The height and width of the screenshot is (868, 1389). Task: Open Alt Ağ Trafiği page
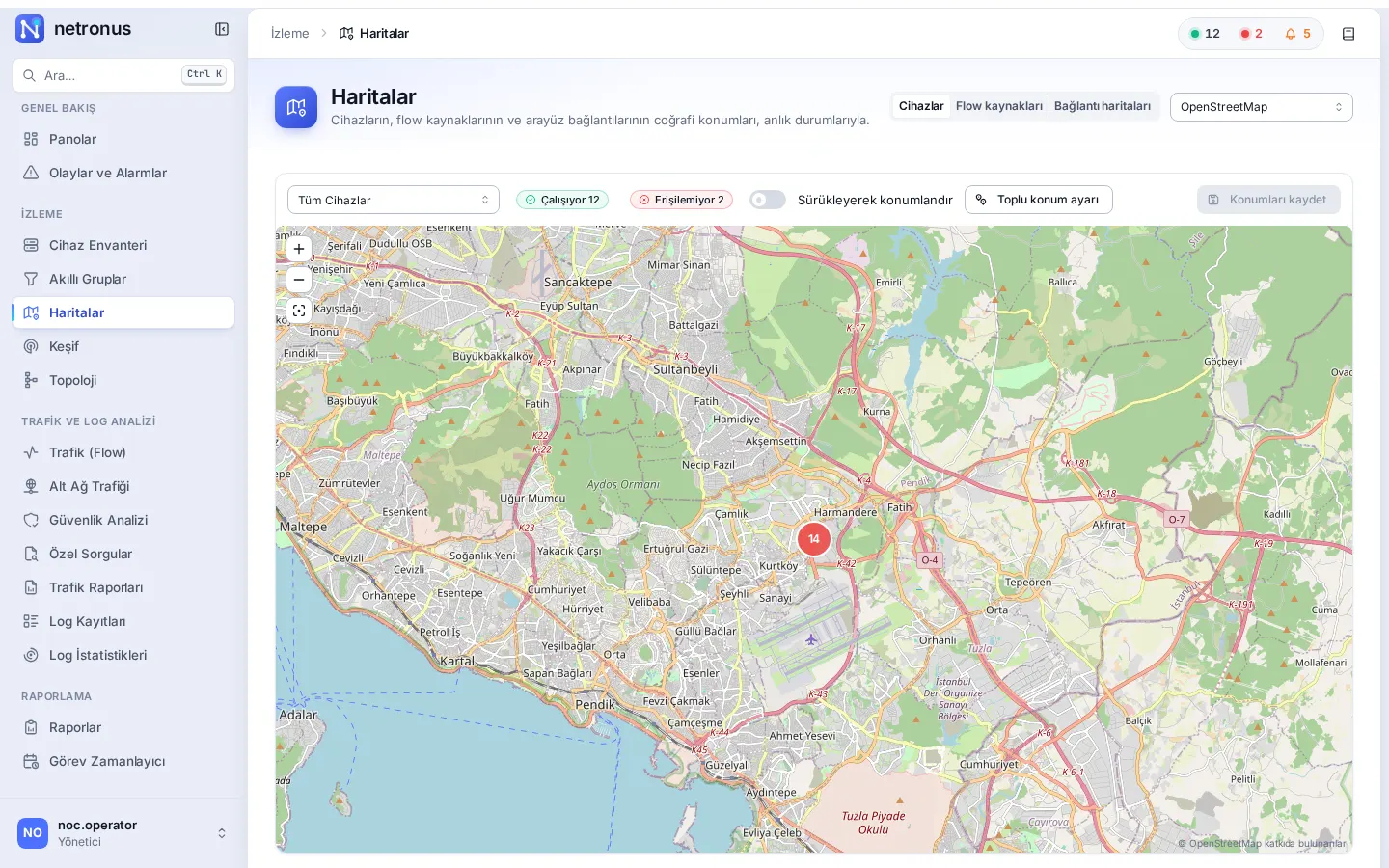tap(123, 486)
